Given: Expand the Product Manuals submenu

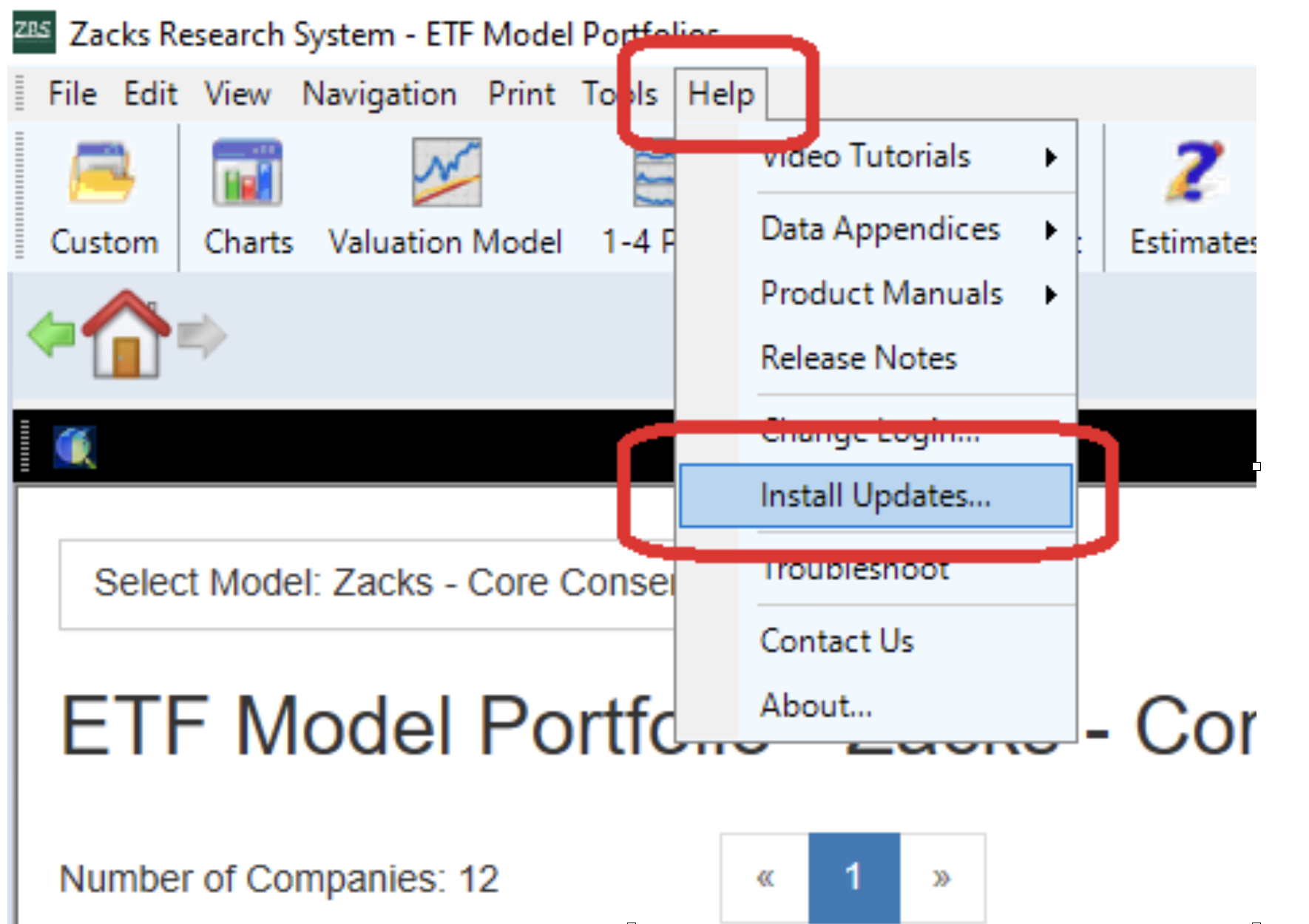Looking at the screenshot, I should 878,293.
